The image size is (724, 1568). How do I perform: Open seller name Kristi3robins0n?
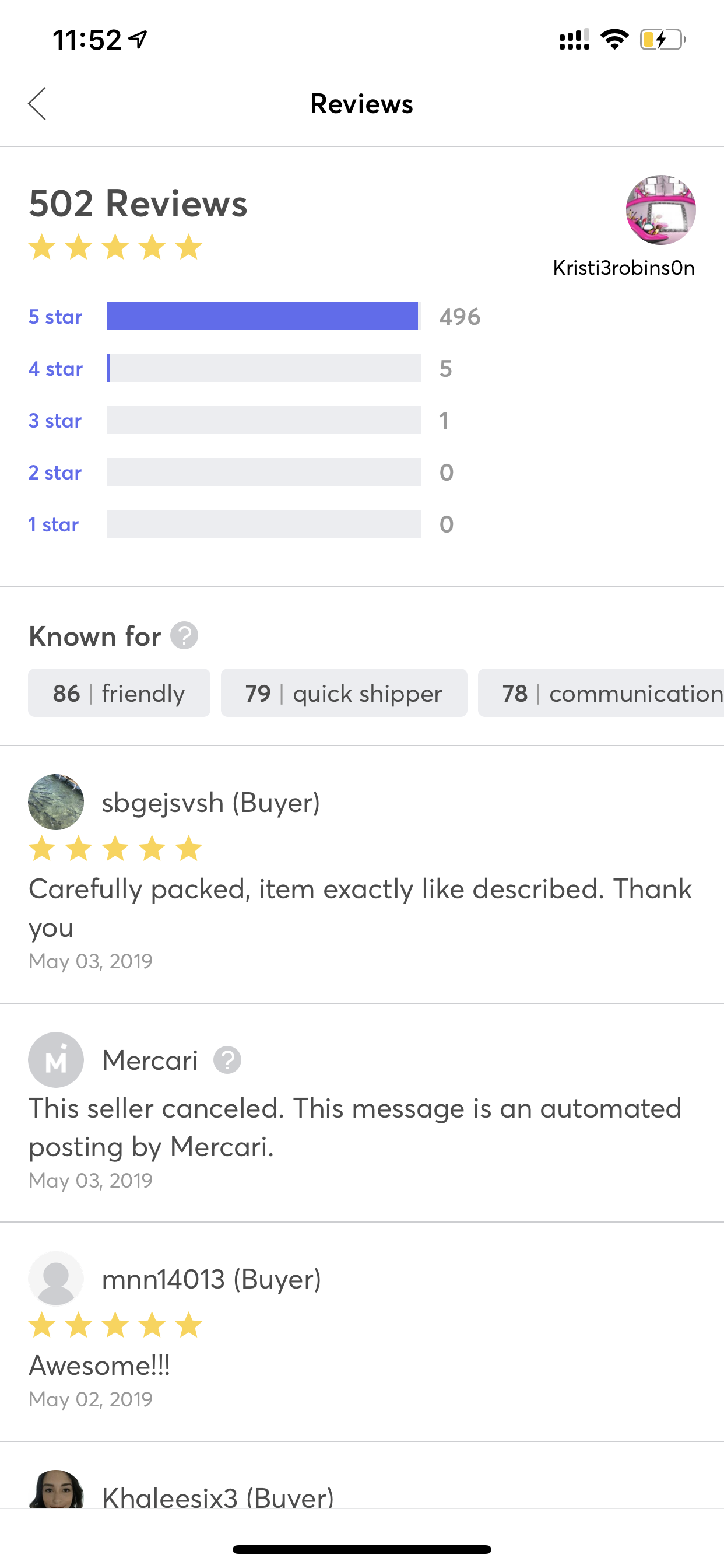[624, 268]
